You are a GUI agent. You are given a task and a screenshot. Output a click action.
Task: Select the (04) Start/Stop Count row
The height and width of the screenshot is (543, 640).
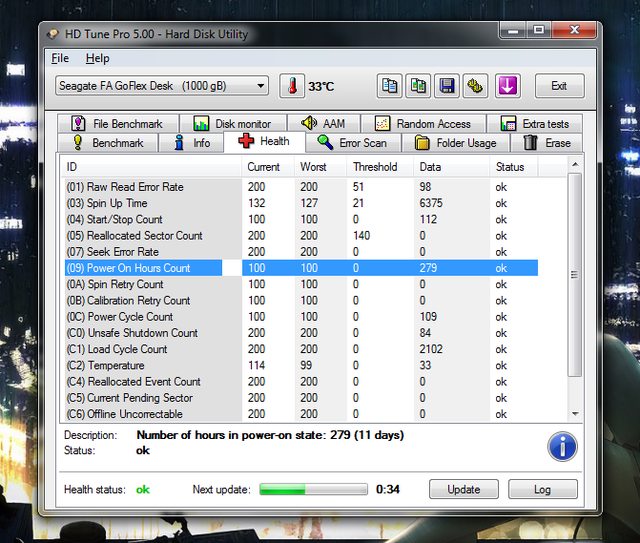(x=301, y=219)
